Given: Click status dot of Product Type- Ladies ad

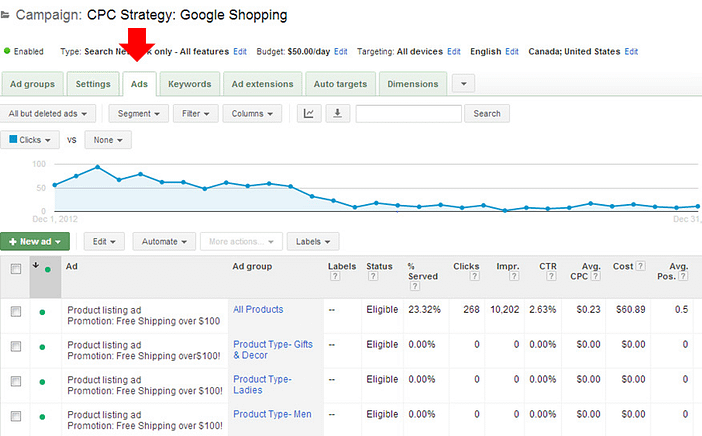Looking at the screenshot, I should [x=42, y=382].
